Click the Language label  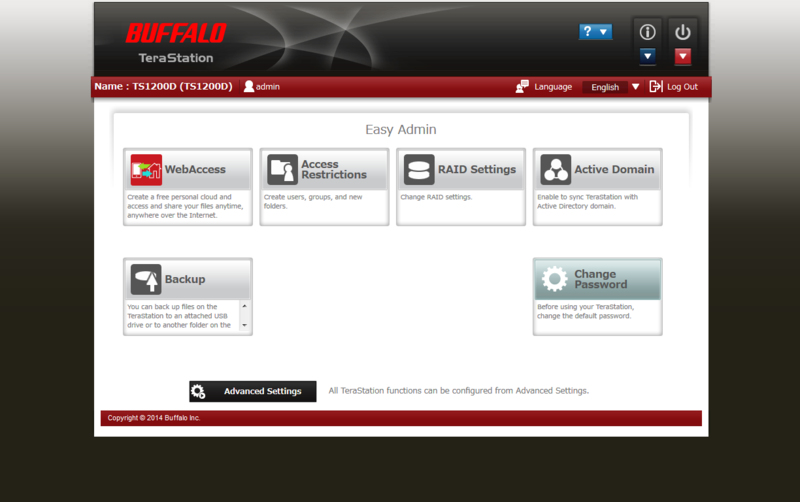(x=553, y=87)
